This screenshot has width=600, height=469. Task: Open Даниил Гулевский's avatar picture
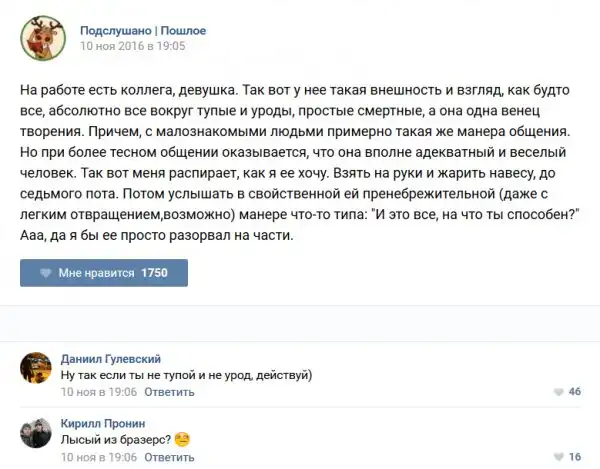[36, 368]
